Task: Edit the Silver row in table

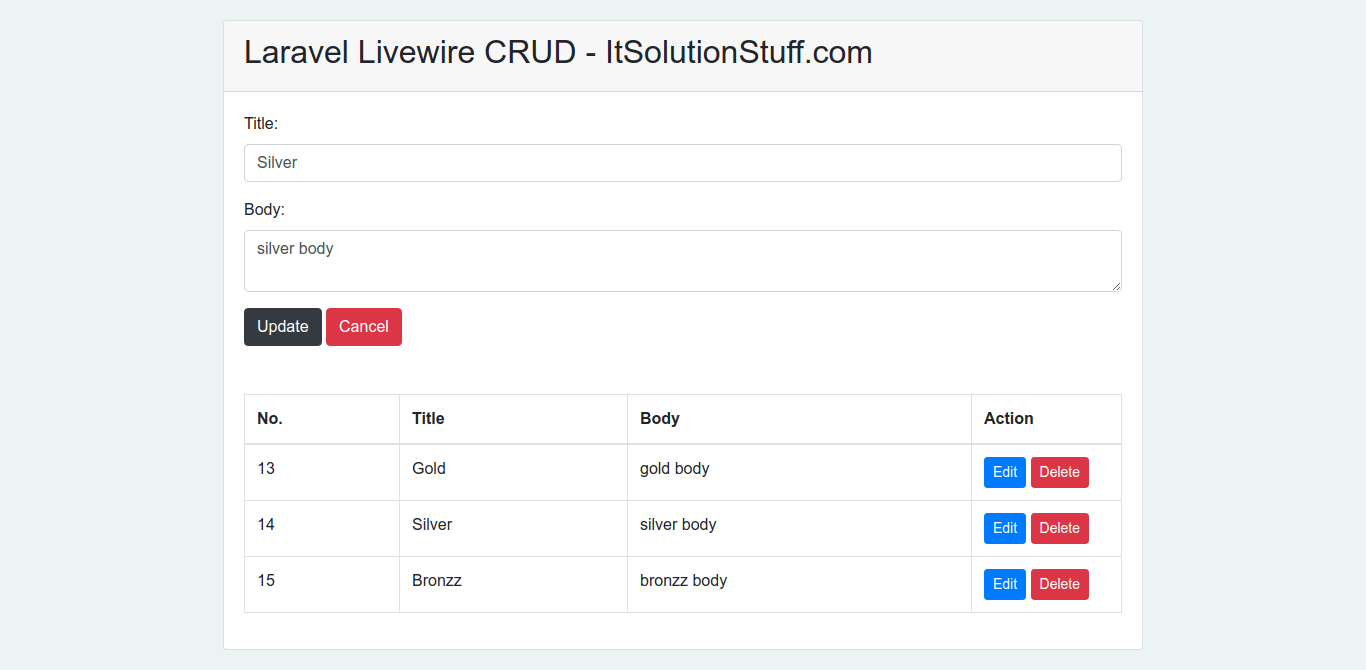Action: click(1004, 528)
